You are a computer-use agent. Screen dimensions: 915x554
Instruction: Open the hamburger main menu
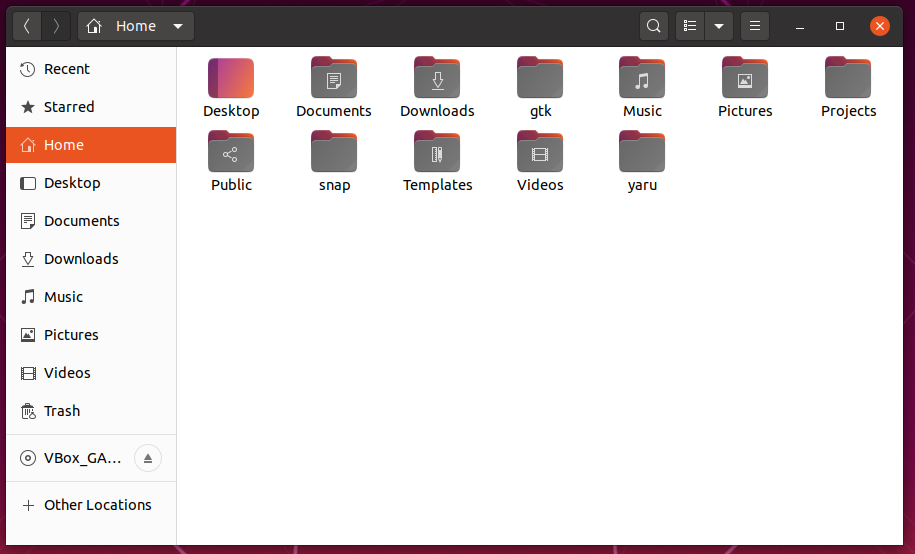[x=755, y=26]
